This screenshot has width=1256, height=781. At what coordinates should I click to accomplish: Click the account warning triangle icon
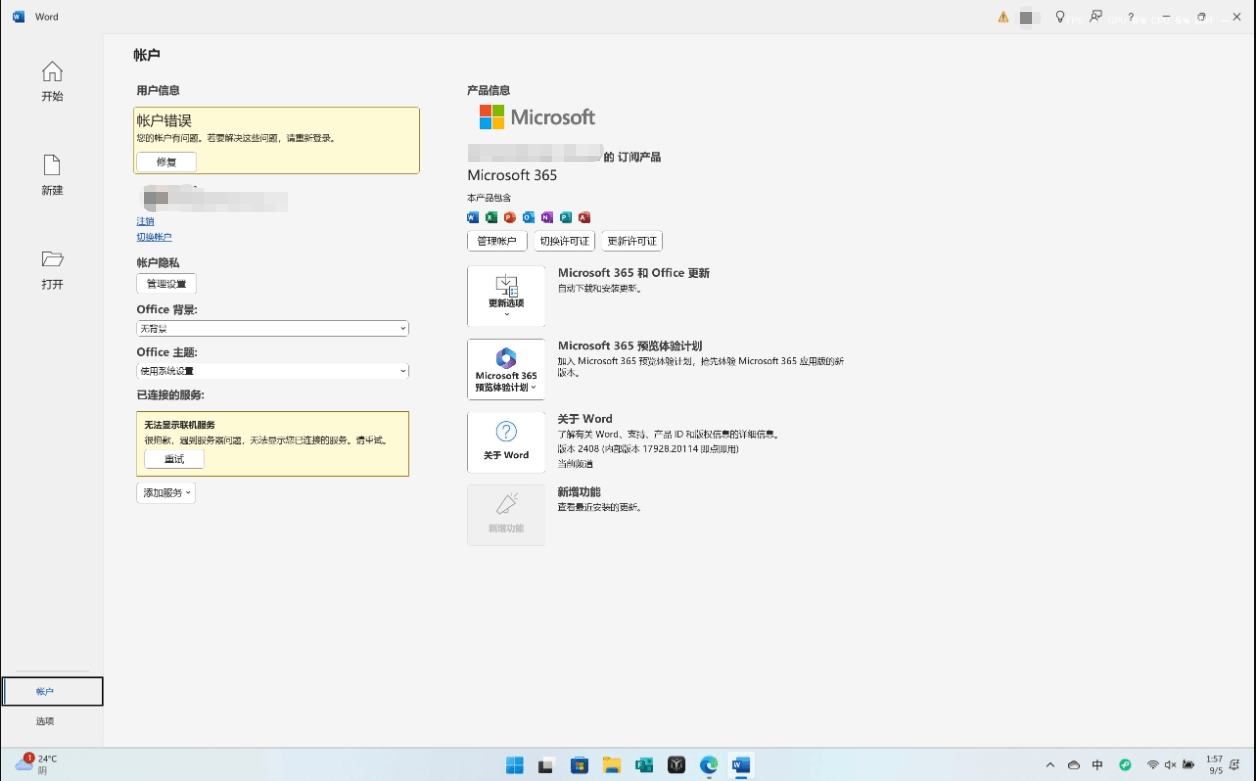coord(1003,17)
